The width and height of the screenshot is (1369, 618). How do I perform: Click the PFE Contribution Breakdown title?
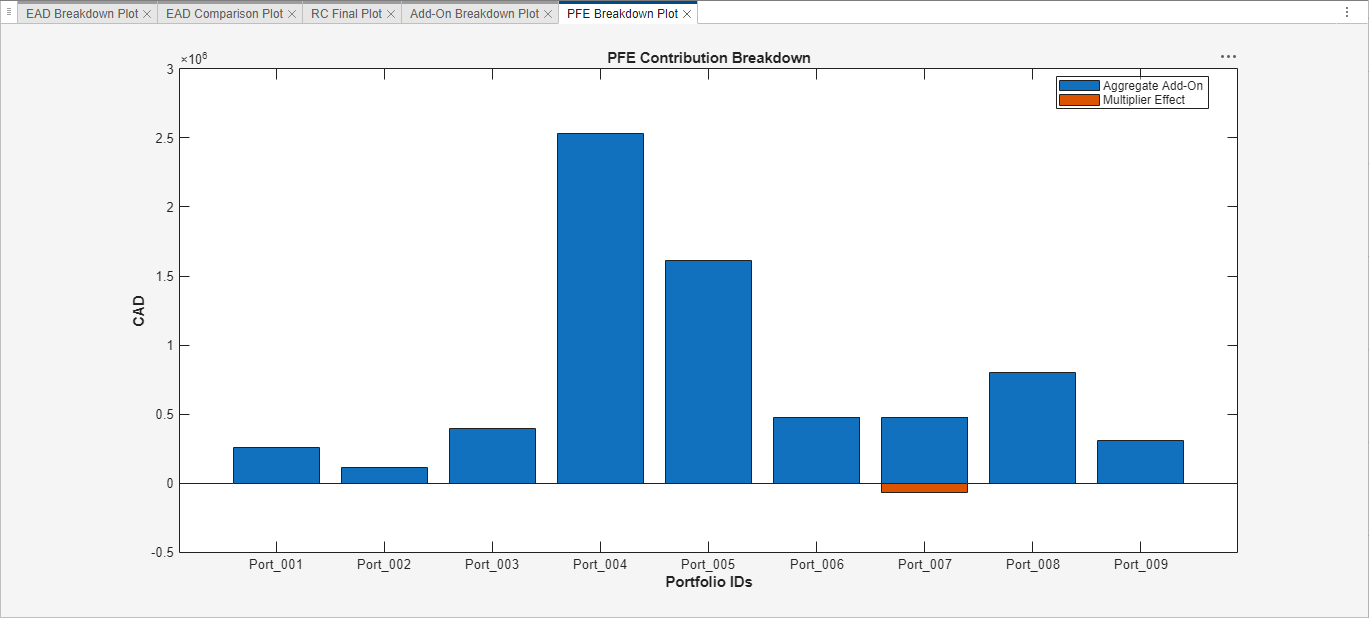710,58
